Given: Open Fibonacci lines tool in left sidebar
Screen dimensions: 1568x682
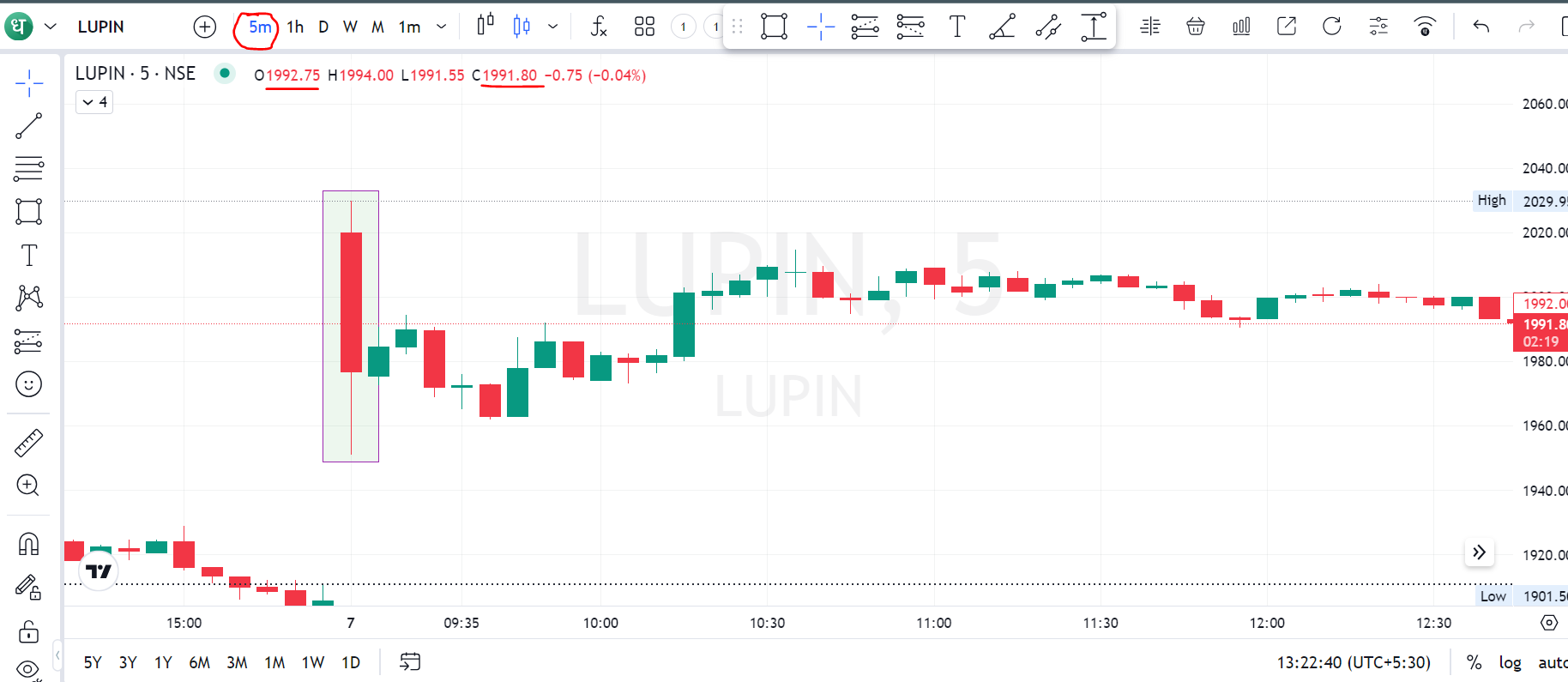Looking at the screenshot, I should (x=29, y=168).
